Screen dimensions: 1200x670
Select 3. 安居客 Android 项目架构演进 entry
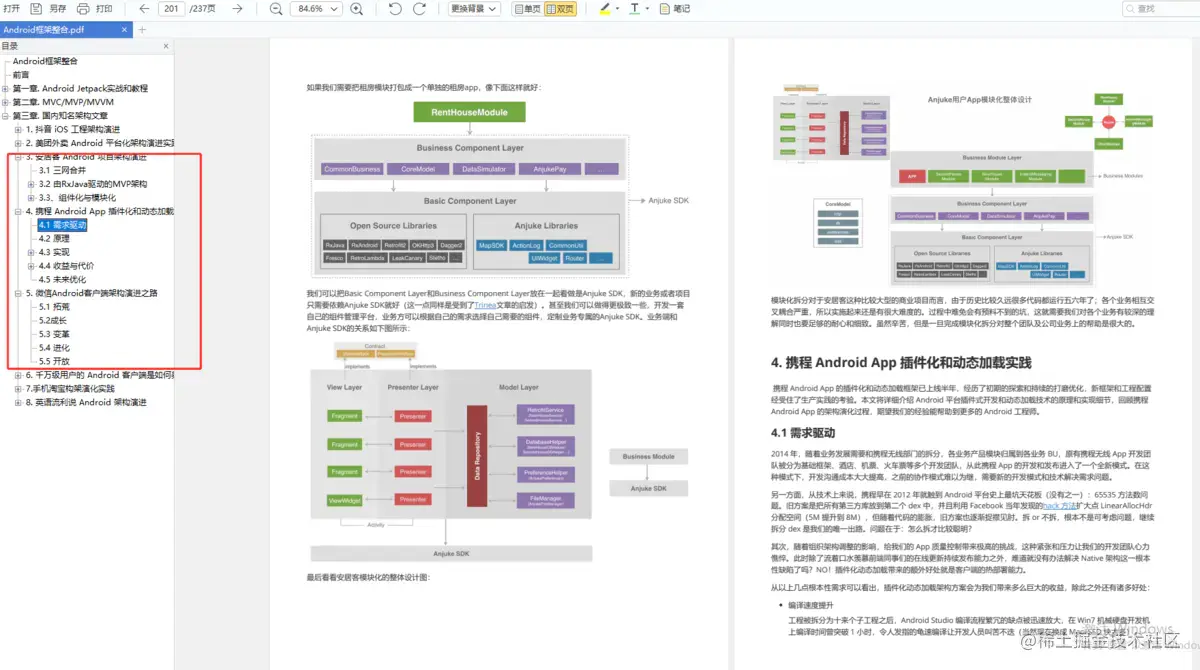(87, 157)
